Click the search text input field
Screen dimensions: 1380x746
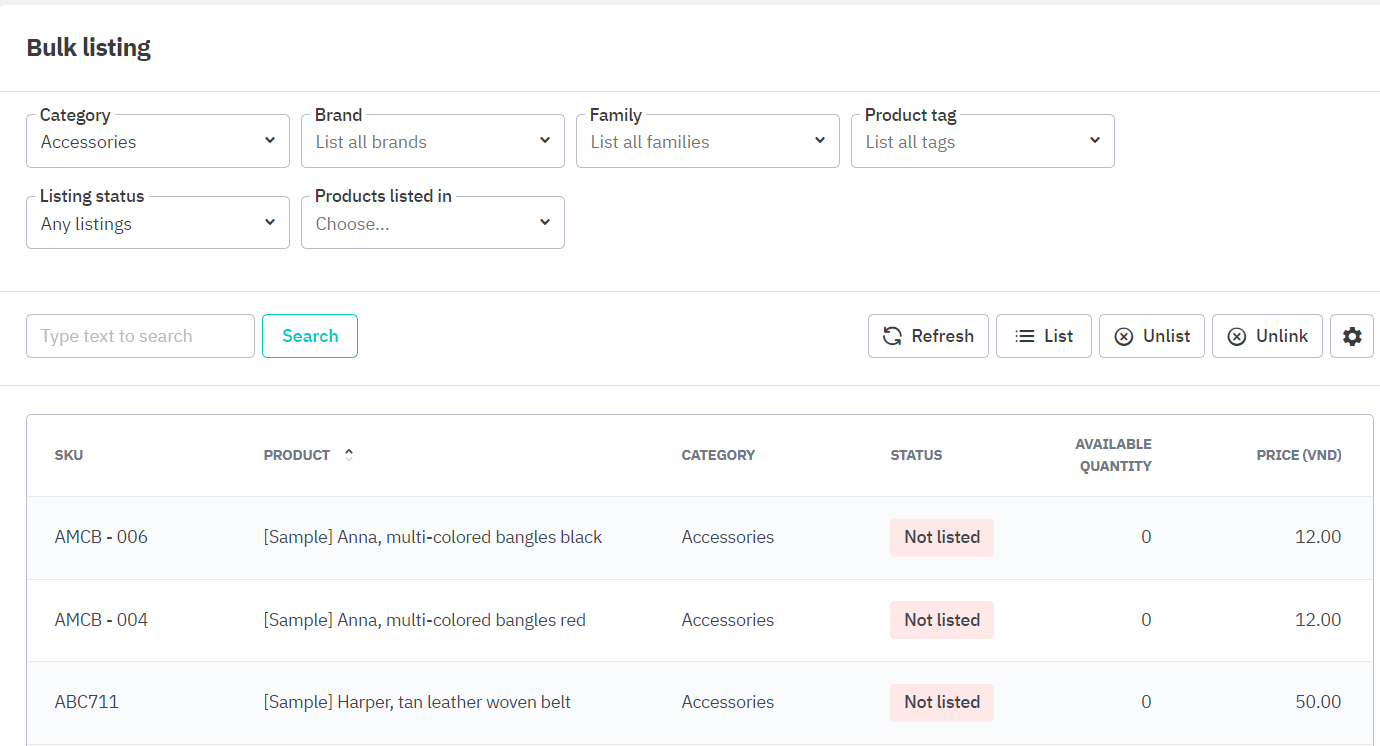pyautogui.click(x=140, y=336)
